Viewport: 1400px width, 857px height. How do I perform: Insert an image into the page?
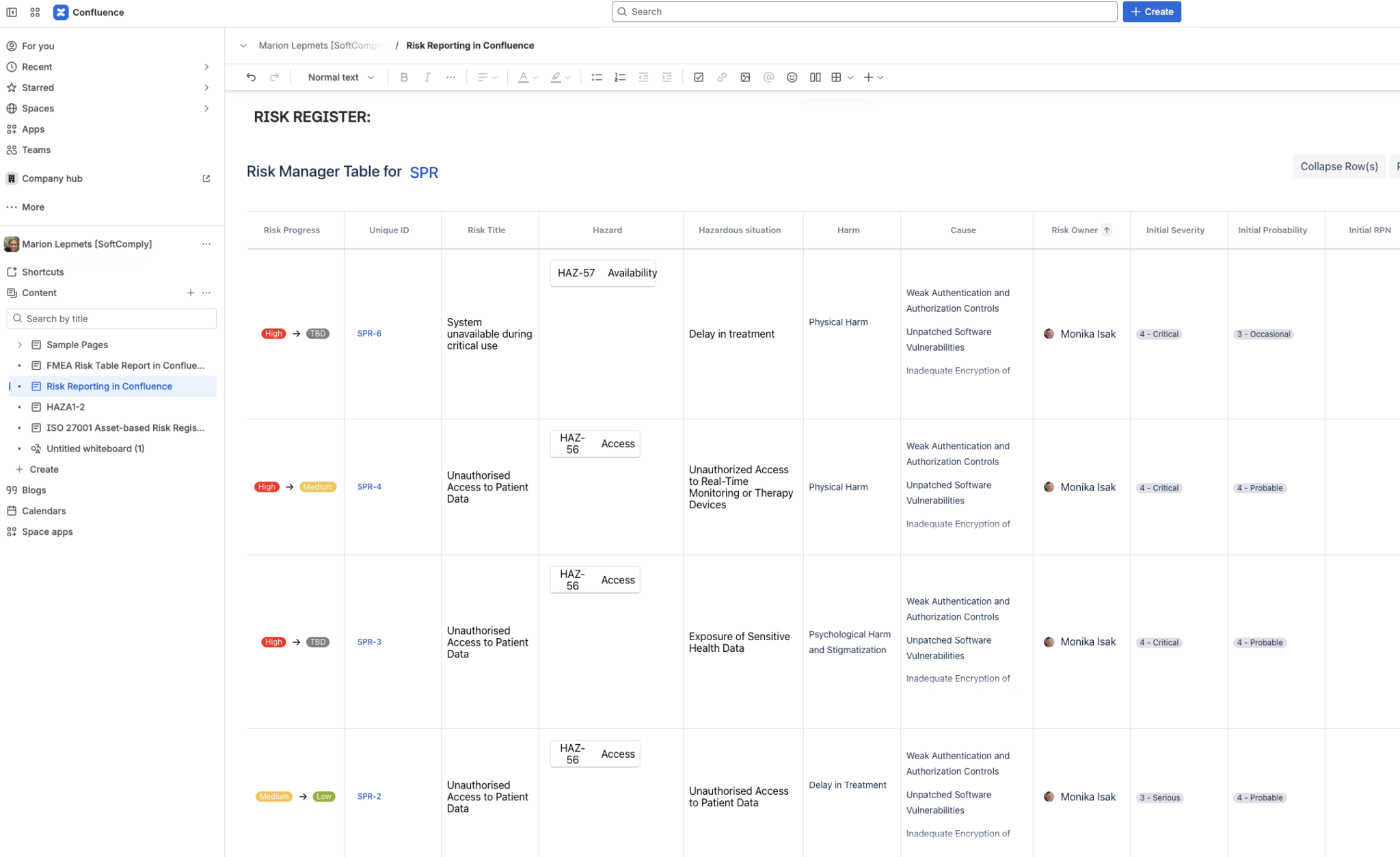pyautogui.click(x=745, y=77)
